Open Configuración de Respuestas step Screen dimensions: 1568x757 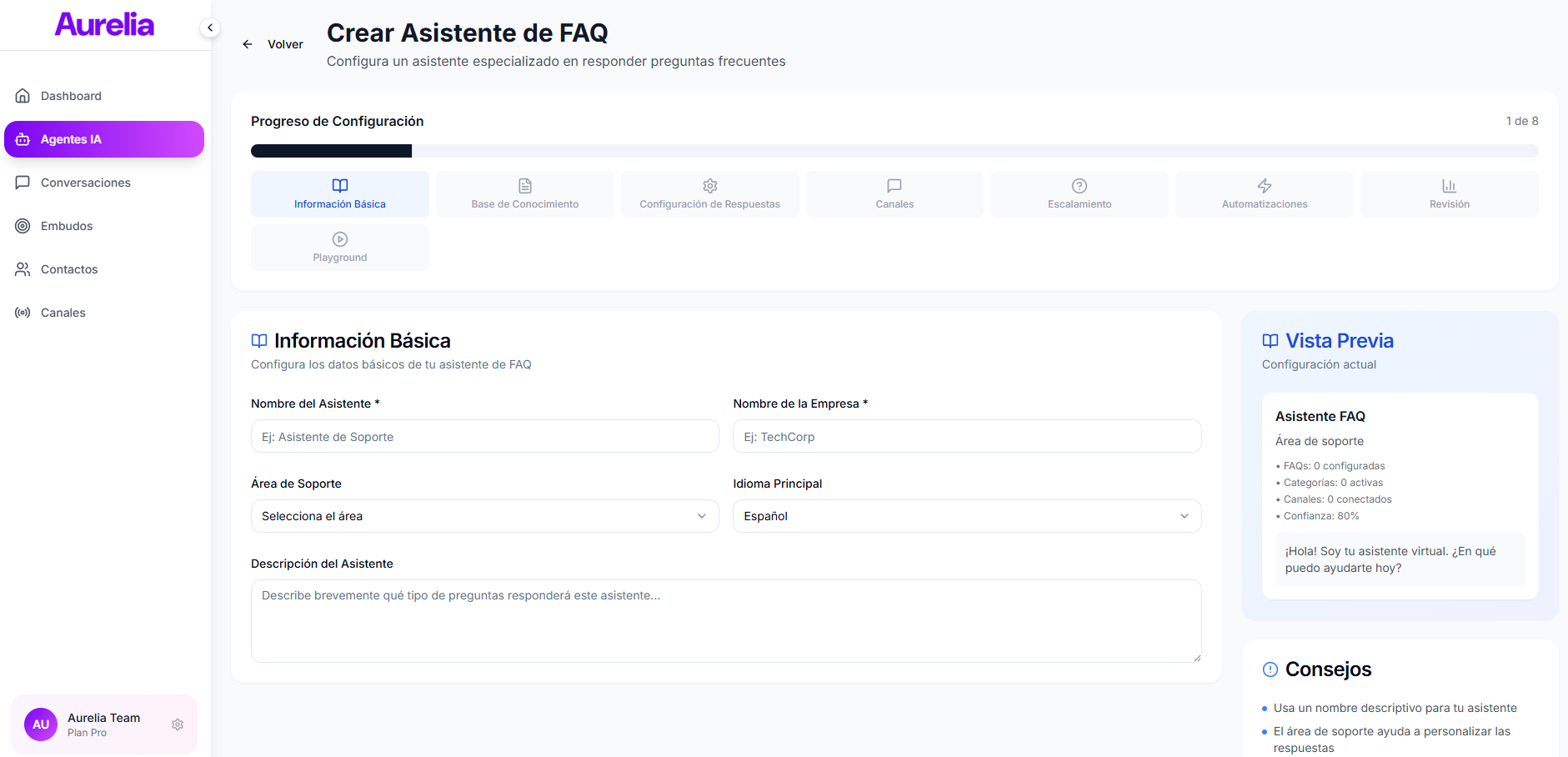pos(709,194)
